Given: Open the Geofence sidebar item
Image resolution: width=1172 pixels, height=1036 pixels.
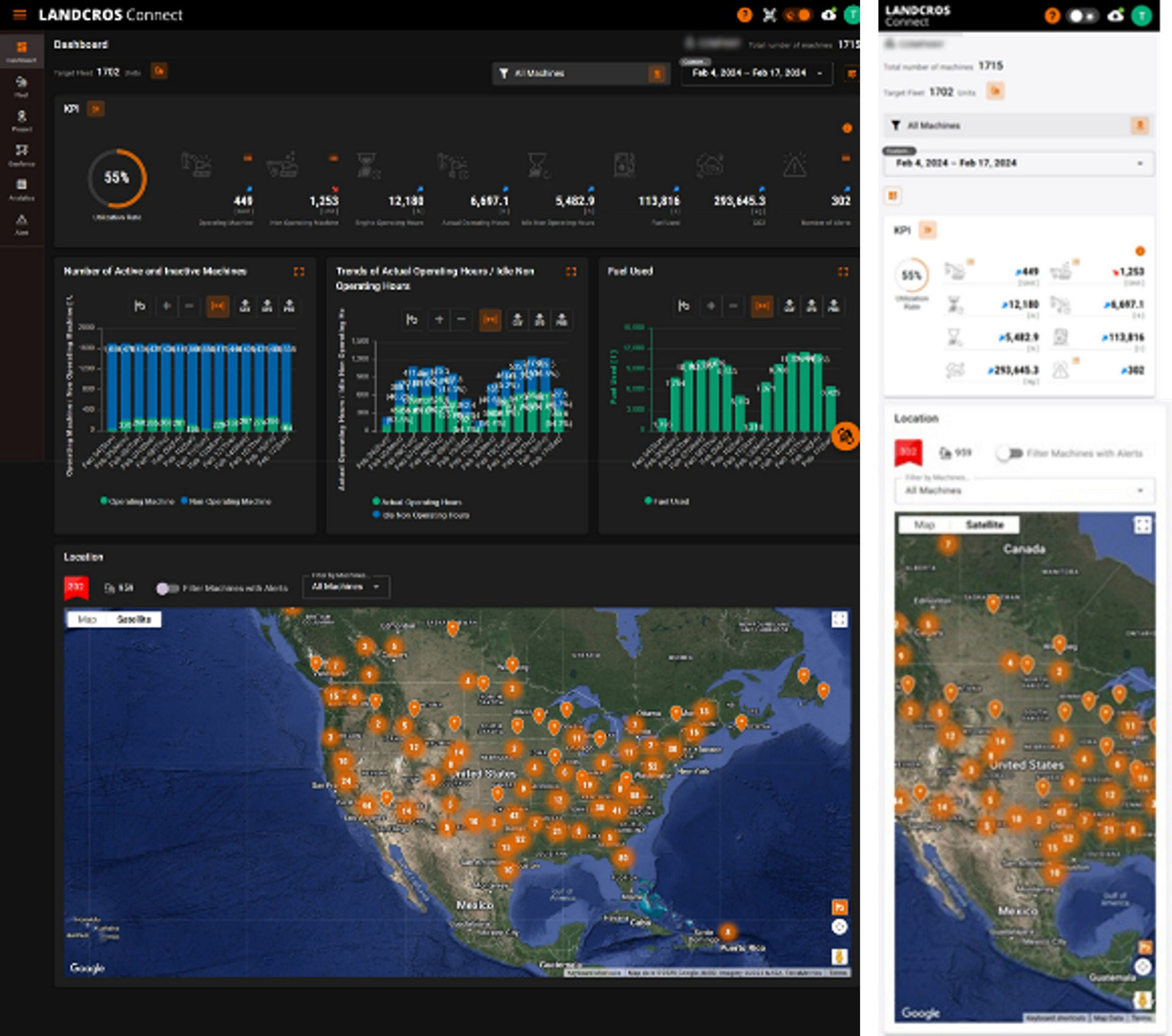Looking at the screenshot, I should point(21,155).
